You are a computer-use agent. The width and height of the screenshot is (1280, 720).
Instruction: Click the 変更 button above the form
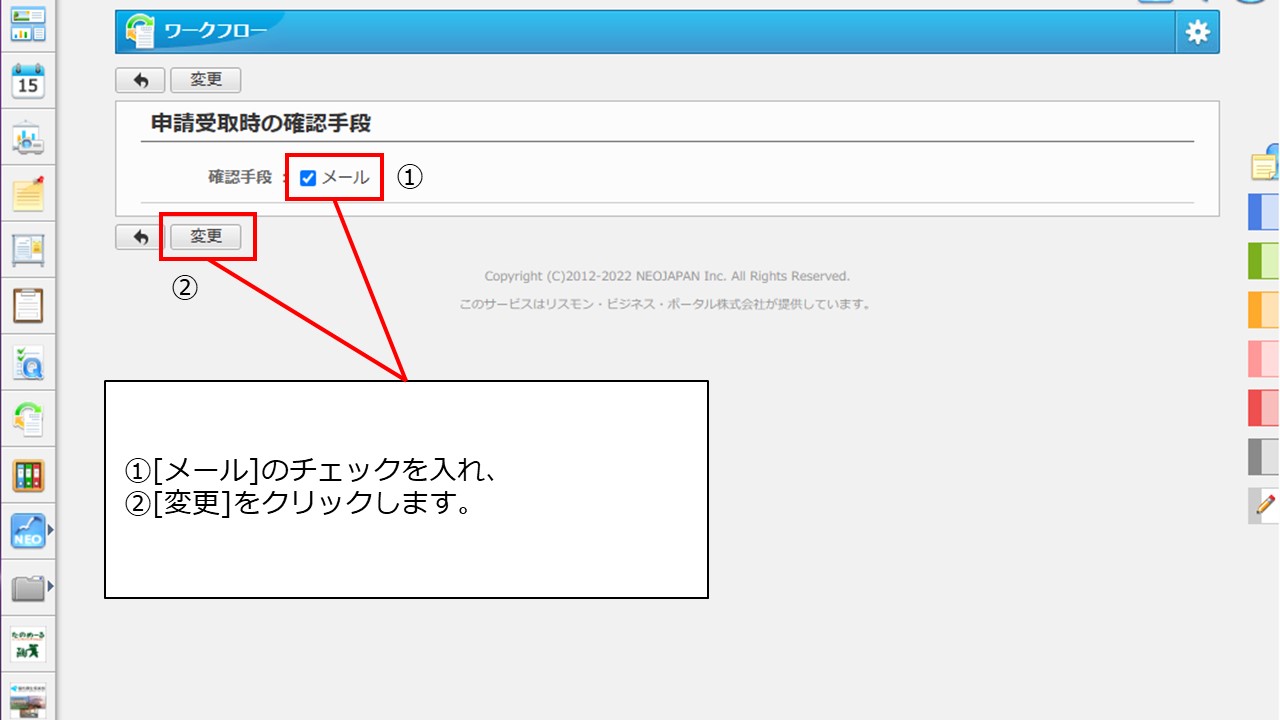point(206,80)
